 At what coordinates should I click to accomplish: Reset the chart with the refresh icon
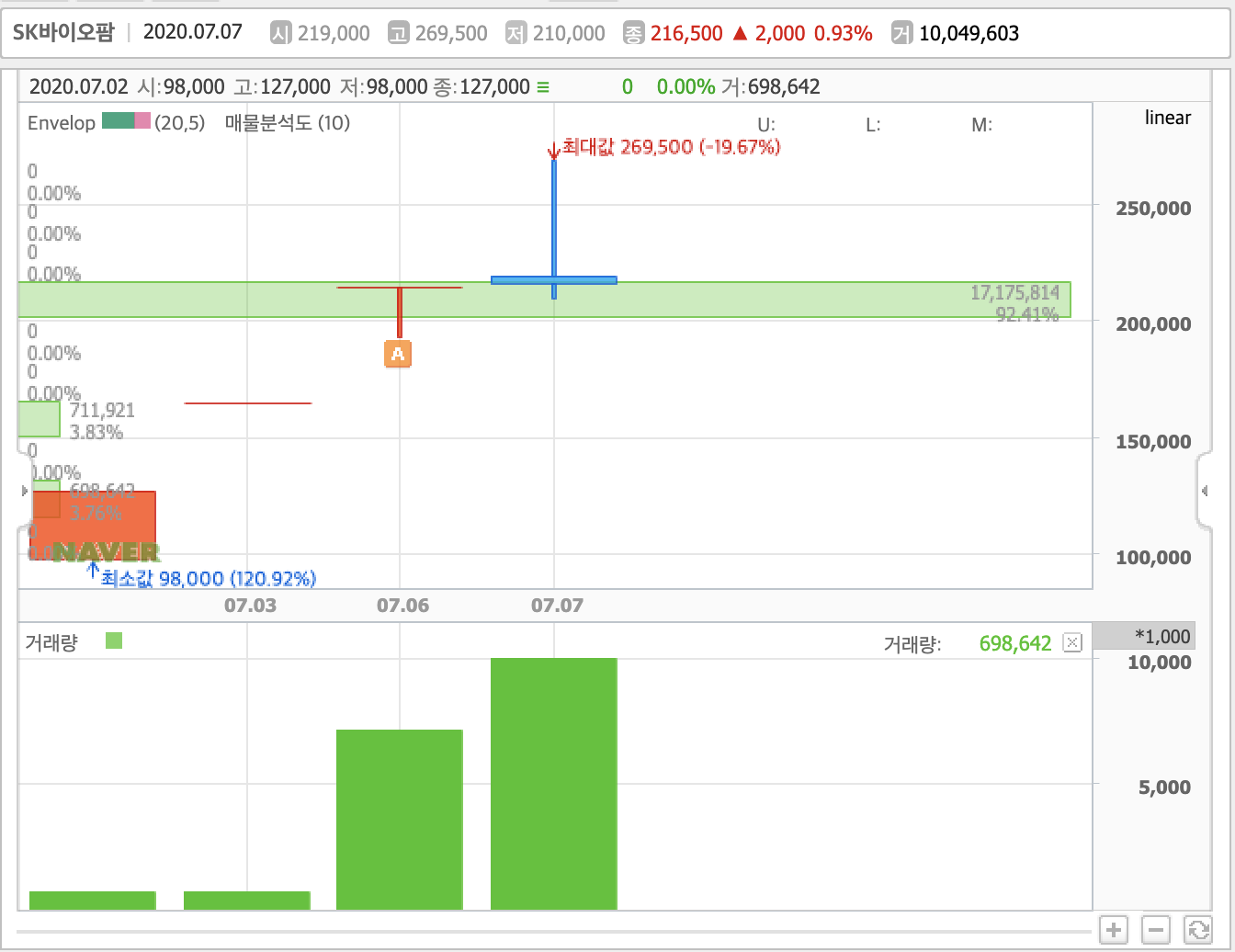pyautogui.click(x=1198, y=930)
